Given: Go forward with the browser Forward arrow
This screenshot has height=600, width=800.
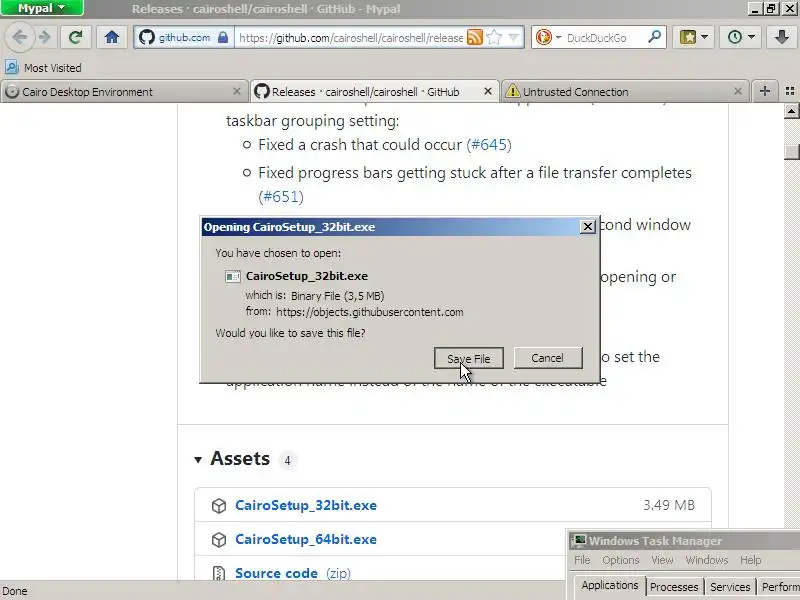Looking at the screenshot, I should (45, 37).
